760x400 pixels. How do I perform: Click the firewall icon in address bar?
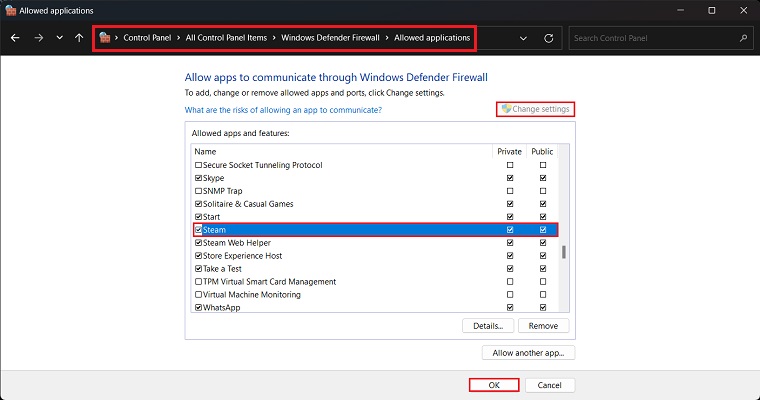pyautogui.click(x=105, y=38)
